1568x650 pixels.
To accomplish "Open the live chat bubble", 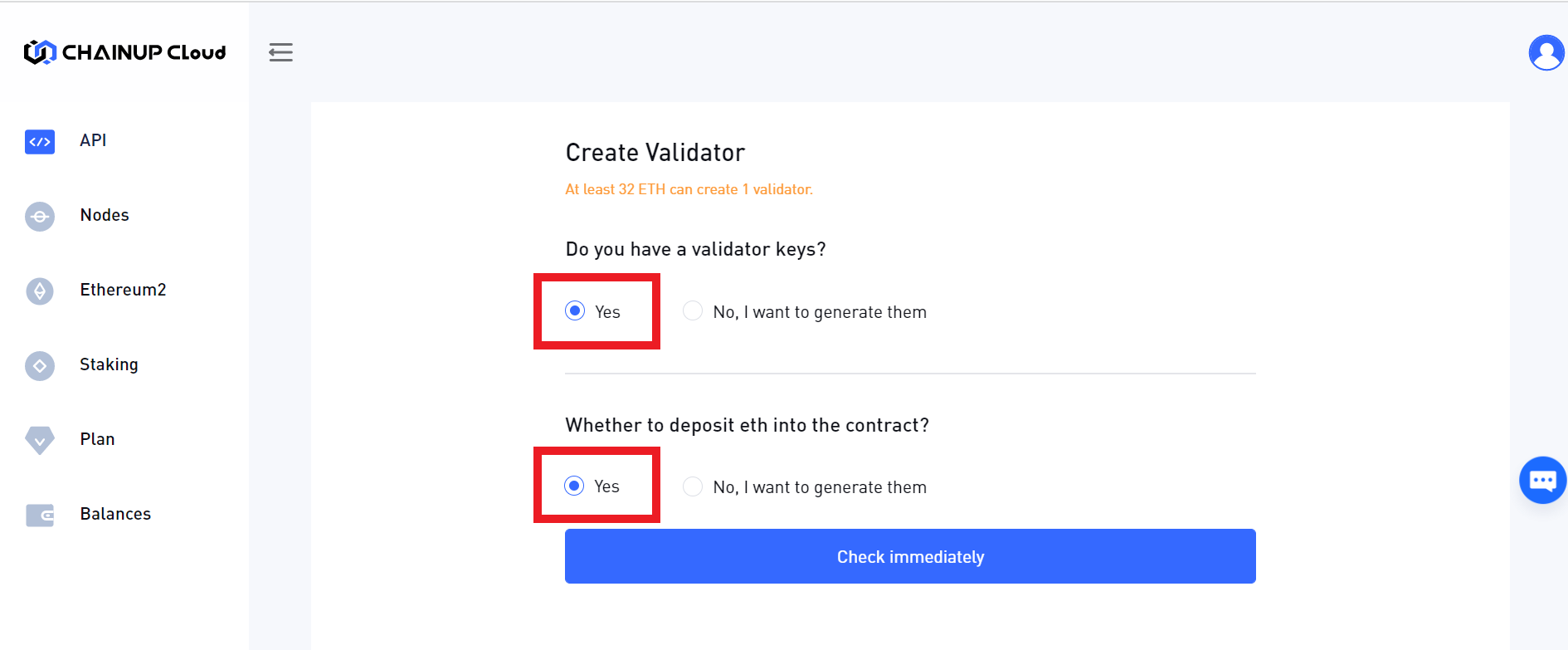I will tap(1542, 480).
